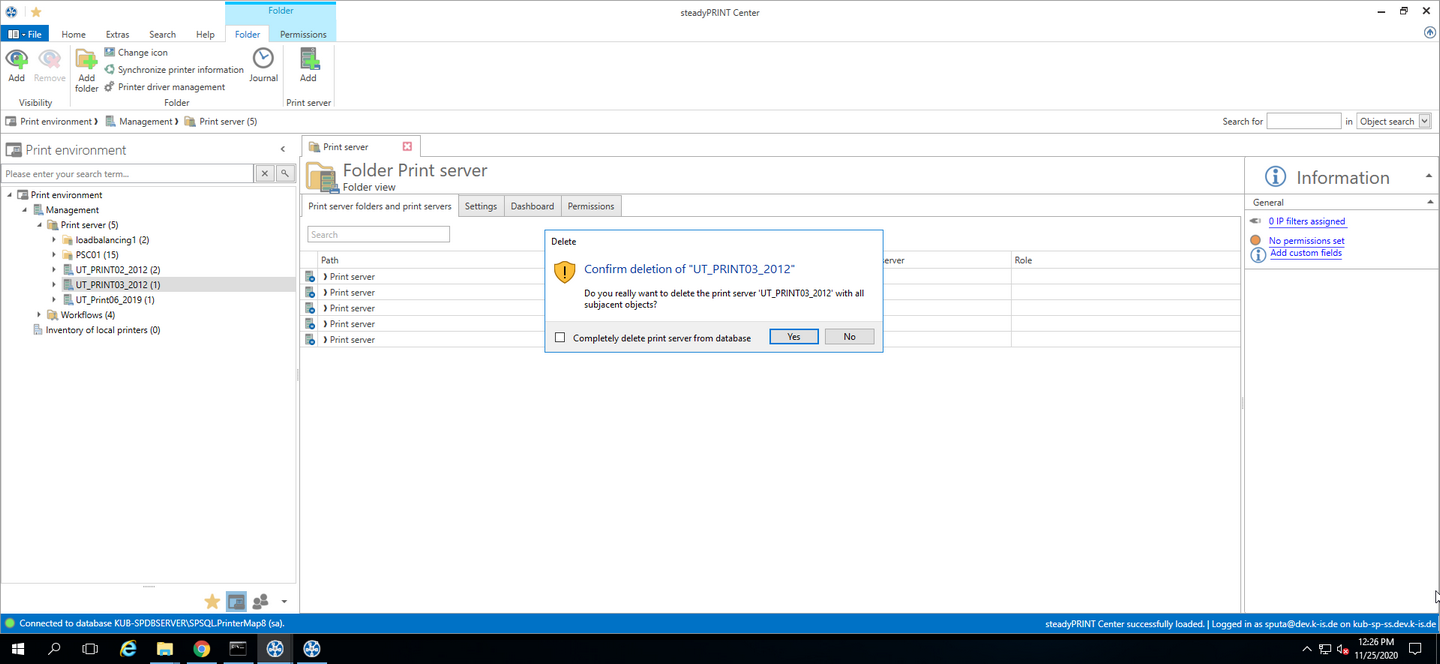Expand the Workflows (4) tree node
1440x664 pixels.
[x=39, y=315]
